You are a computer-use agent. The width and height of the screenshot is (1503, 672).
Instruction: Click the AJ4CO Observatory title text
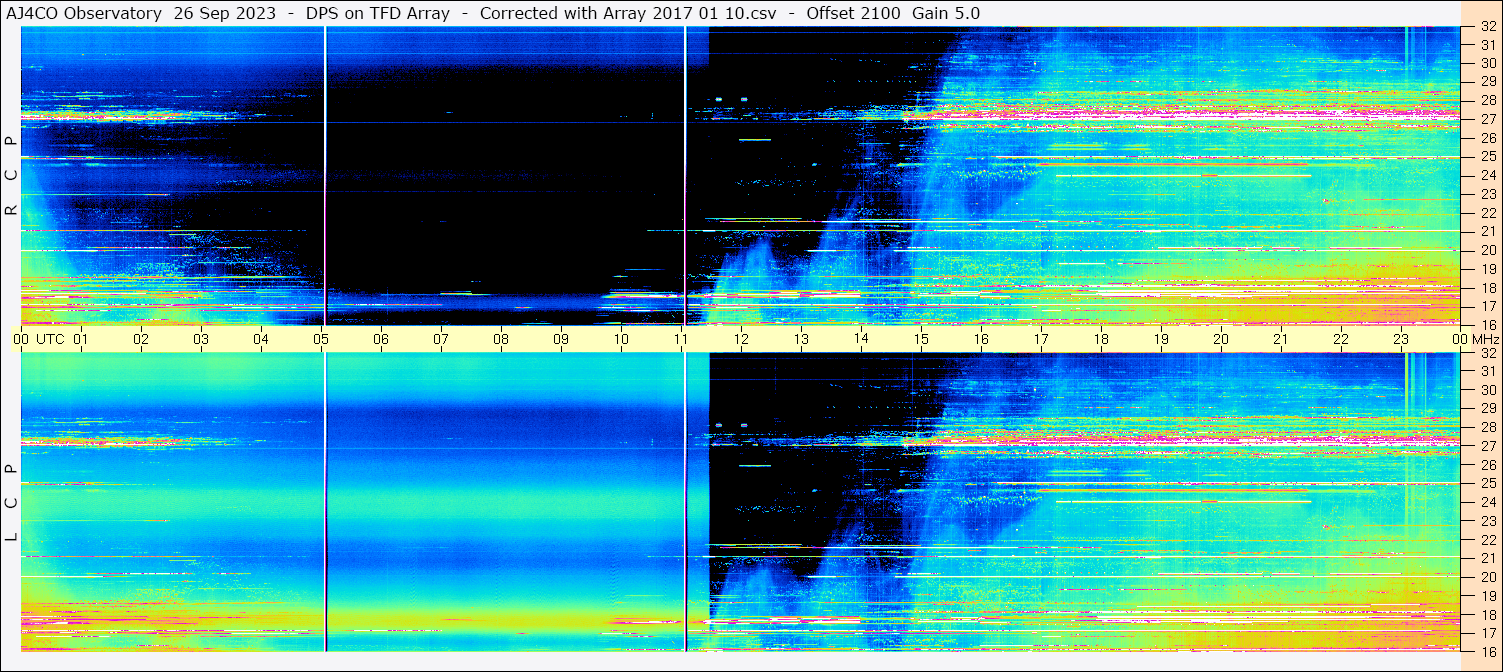click(x=85, y=14)
